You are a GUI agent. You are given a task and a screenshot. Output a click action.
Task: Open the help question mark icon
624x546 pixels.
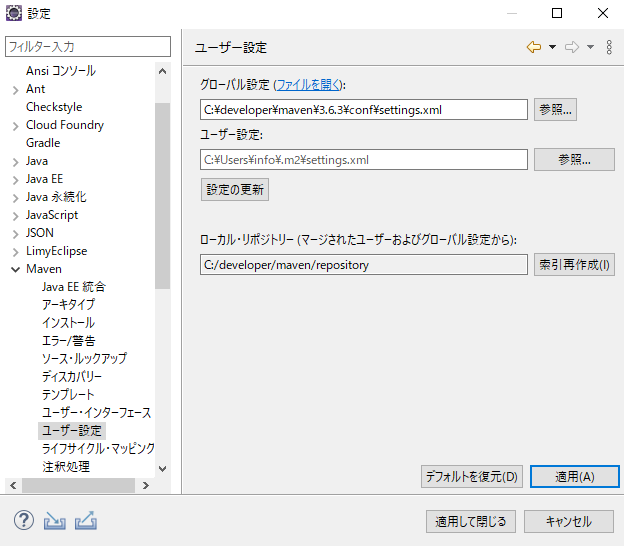[x=24, y=520]
